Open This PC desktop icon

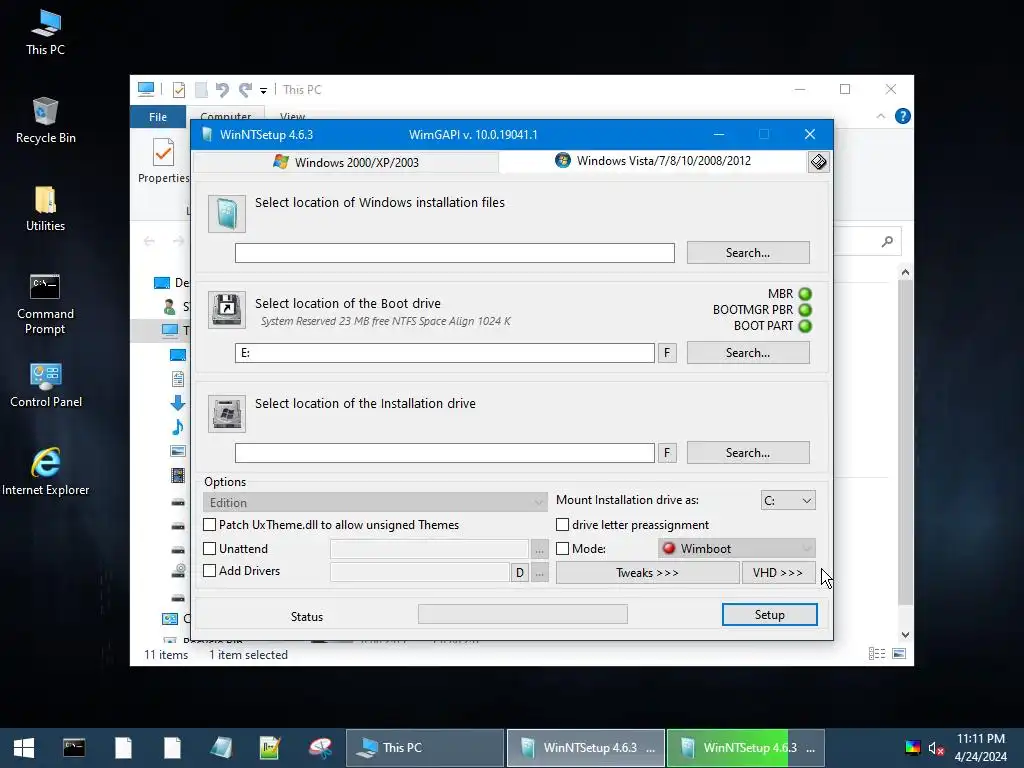(x=45, y=33)
